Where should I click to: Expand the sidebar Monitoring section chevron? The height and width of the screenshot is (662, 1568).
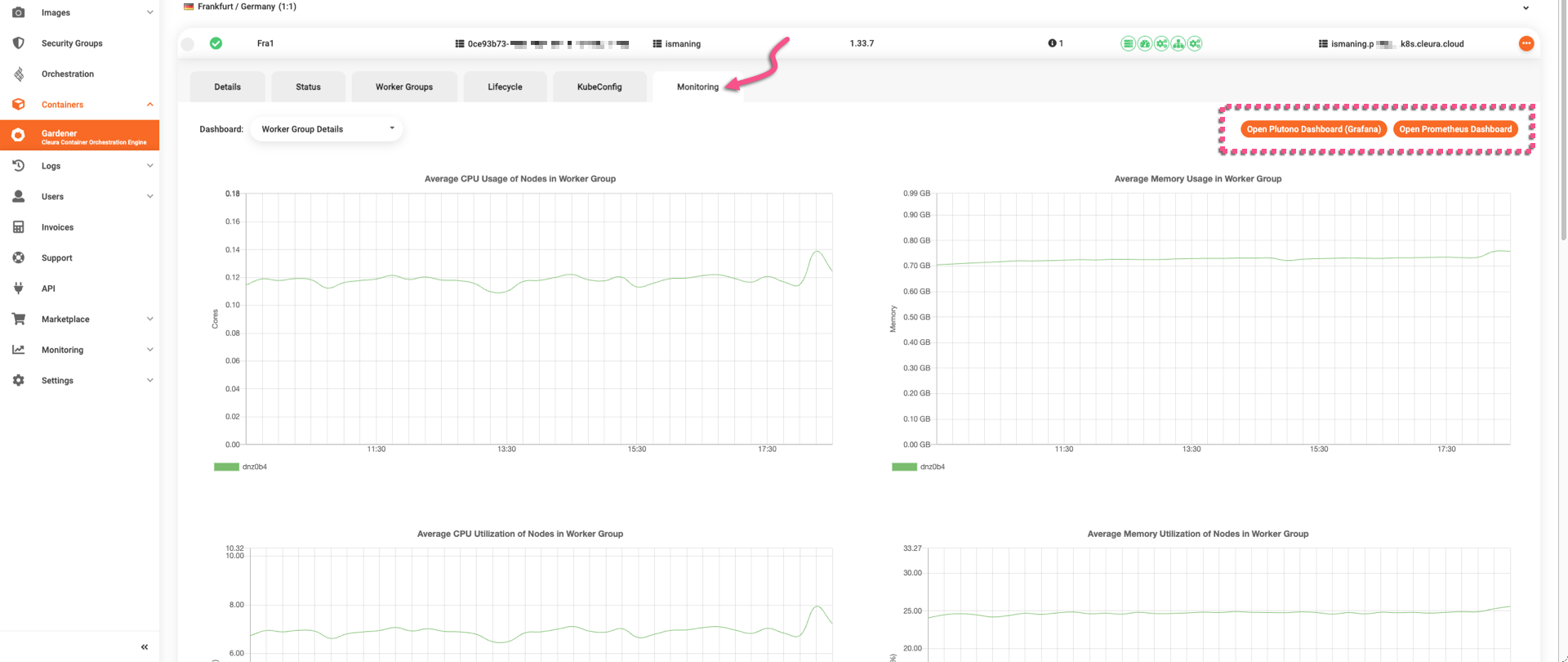click(x=149, y=350)
